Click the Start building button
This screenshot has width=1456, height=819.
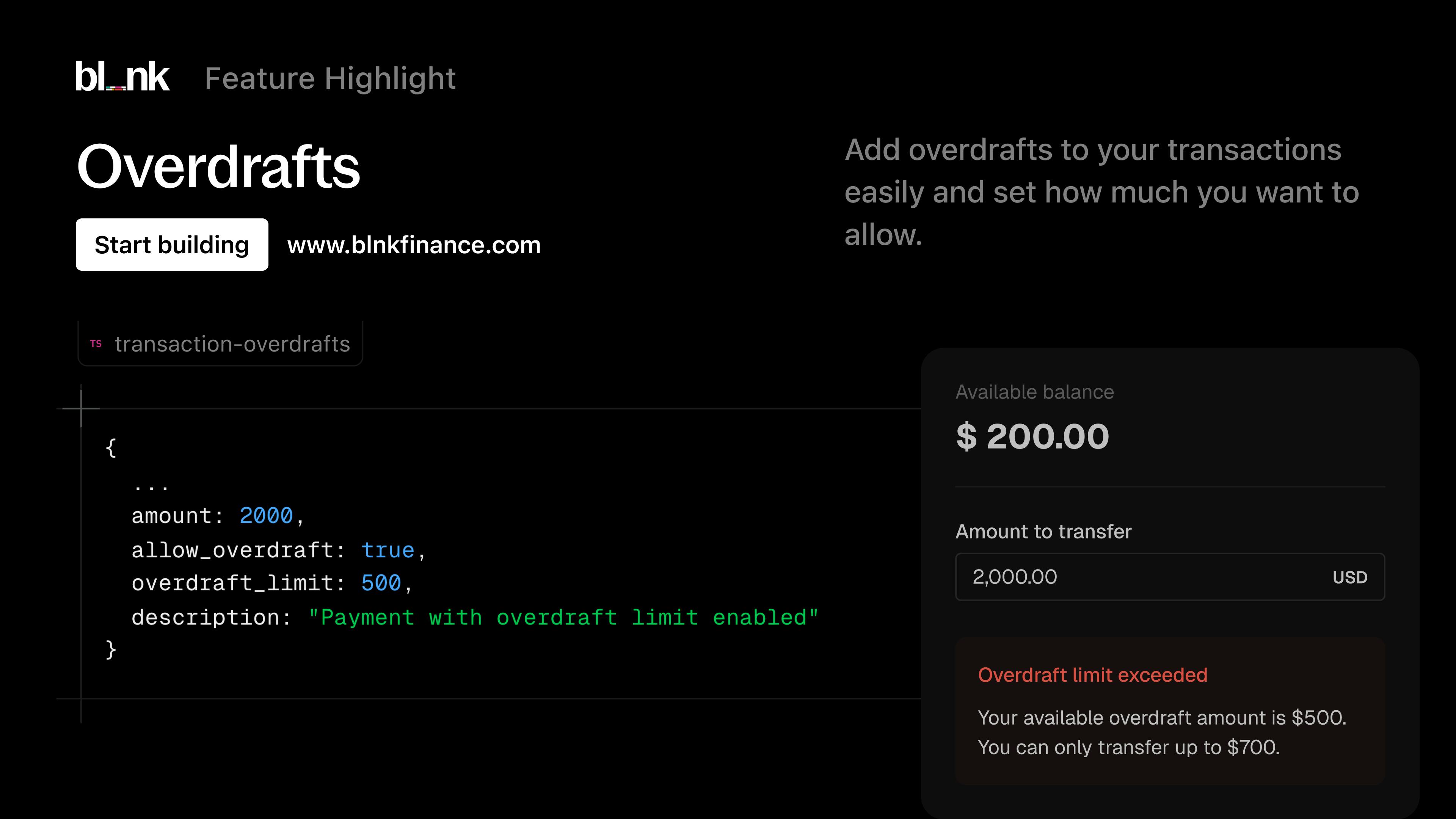point(172,245)
